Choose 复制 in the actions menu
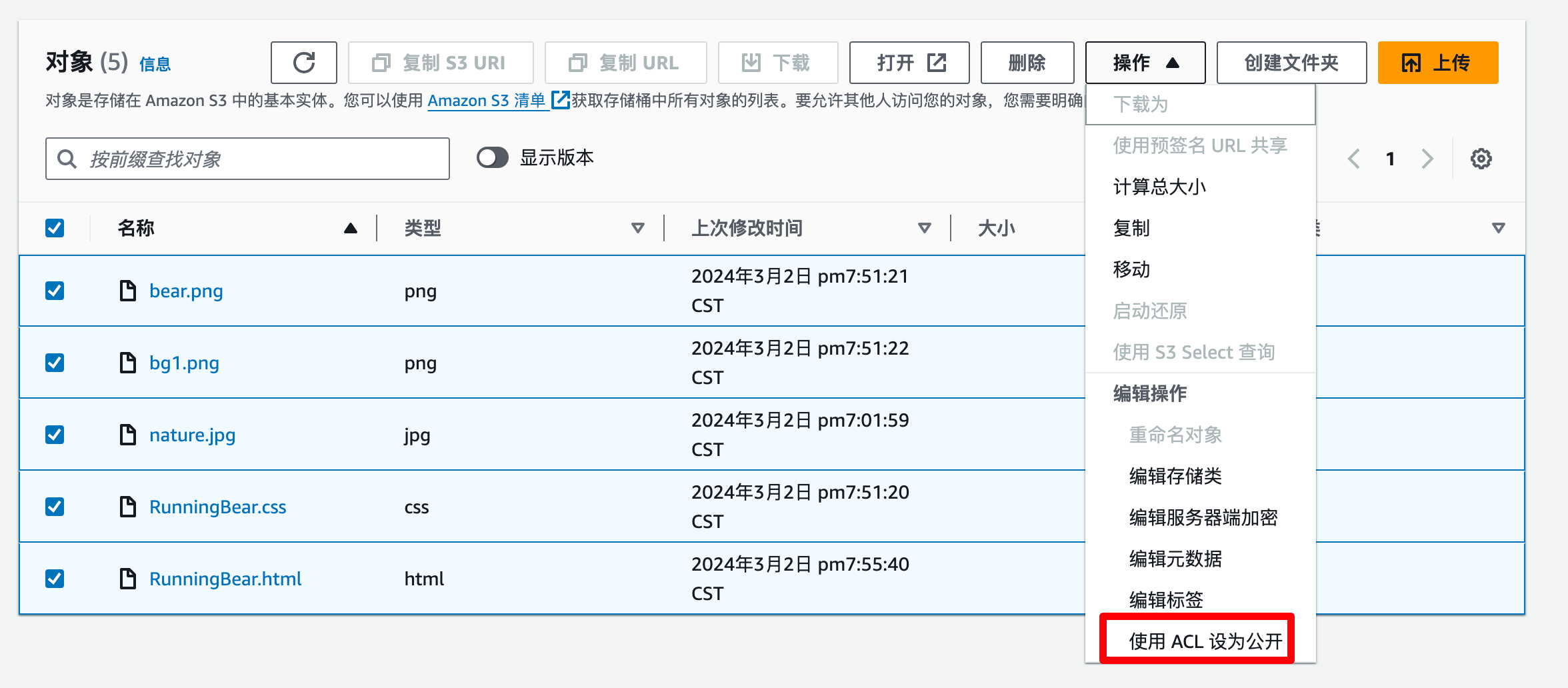The width and height of the screenshot is (1568, 688). coord(1201,228)
